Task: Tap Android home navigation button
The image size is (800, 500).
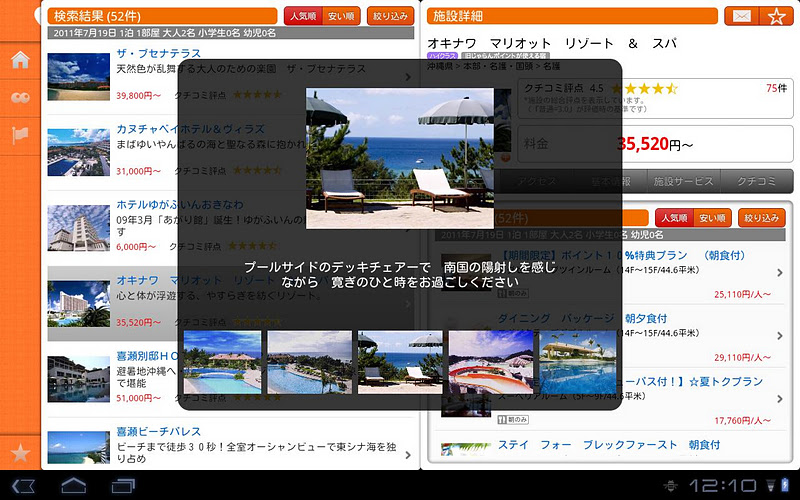Action: pos(73,486)
